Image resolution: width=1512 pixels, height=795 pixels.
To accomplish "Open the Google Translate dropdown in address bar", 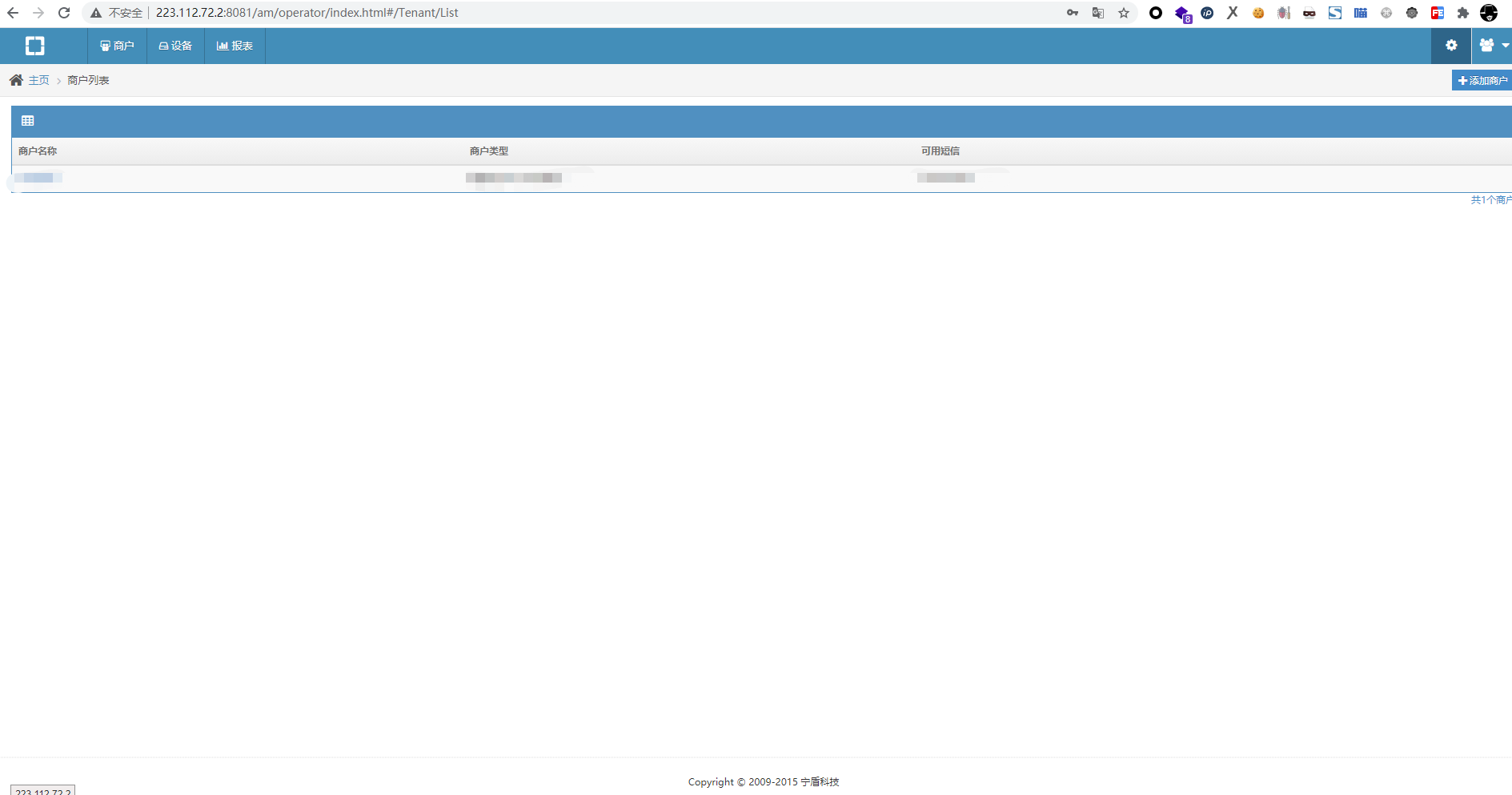I will pos(1098,13).
